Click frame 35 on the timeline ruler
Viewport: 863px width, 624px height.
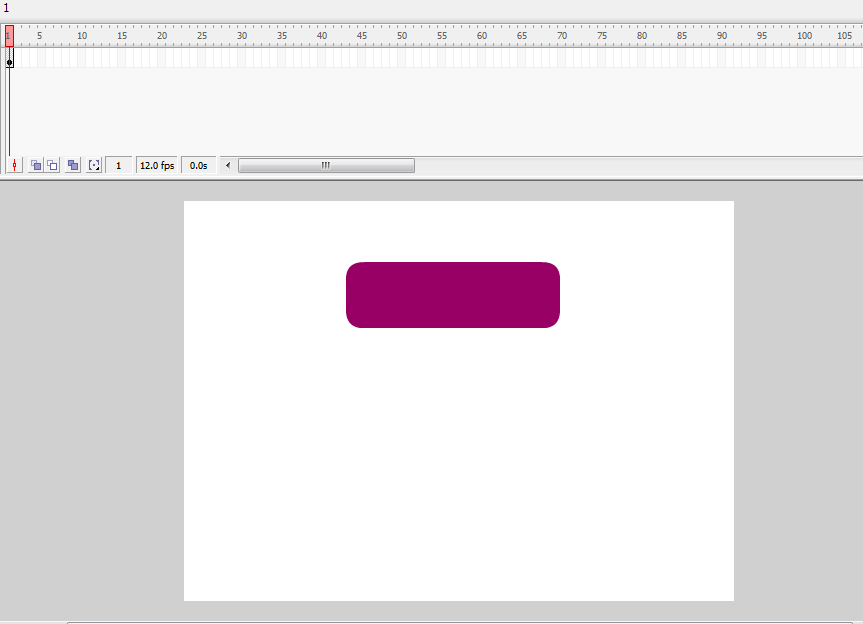[282, 36]
